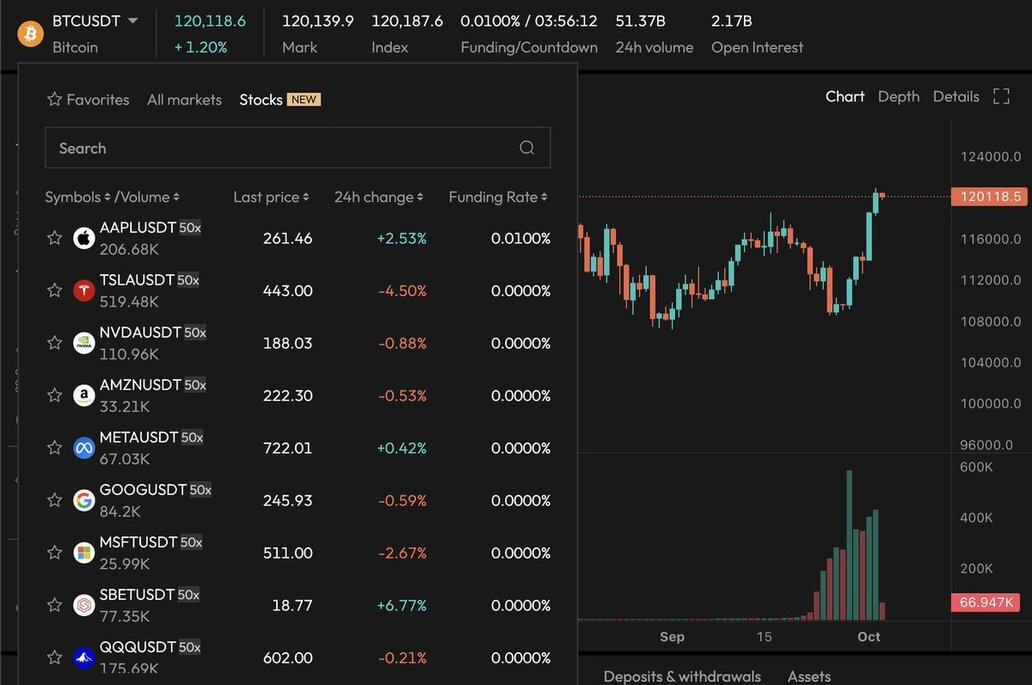Star NVDAUSDT as a favorite
The image size is (1032, 685).
point(55,343)
